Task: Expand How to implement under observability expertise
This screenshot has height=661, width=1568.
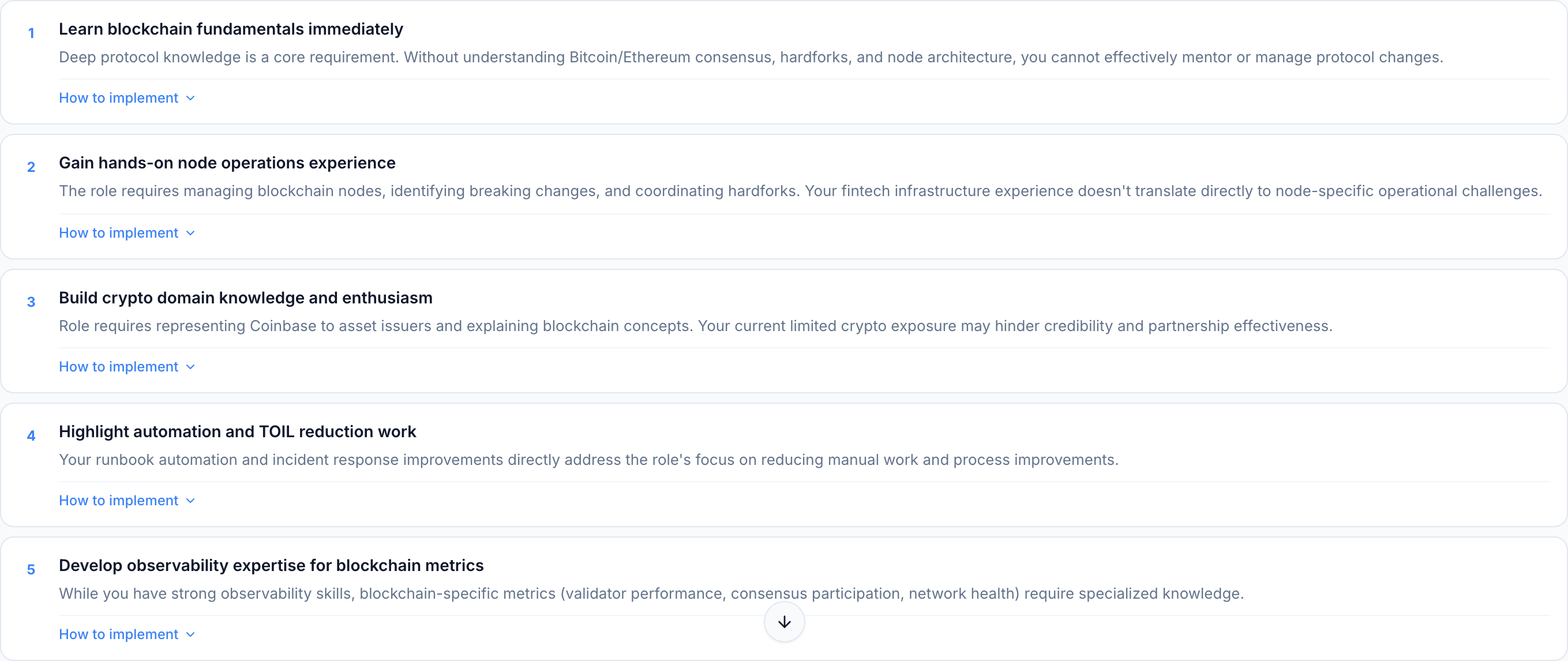Action: tap(119, 634)
